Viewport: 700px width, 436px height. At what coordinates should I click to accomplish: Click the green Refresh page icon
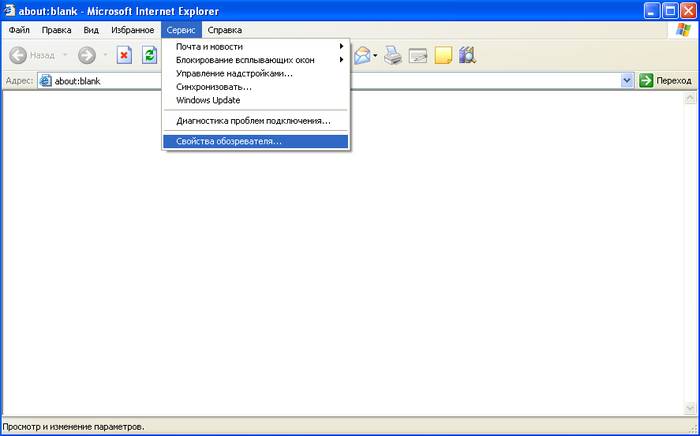pyautogui.click(x=150, y=56)
